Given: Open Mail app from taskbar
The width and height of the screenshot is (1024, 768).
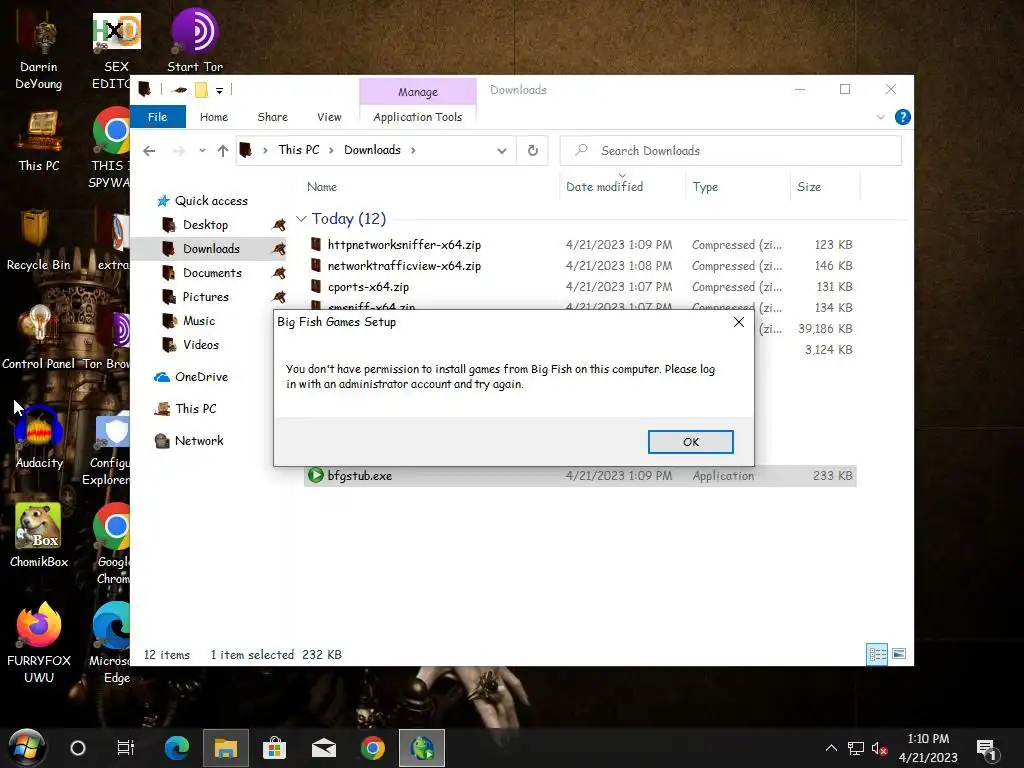Looking at the screenshot, I should [324, 748].
